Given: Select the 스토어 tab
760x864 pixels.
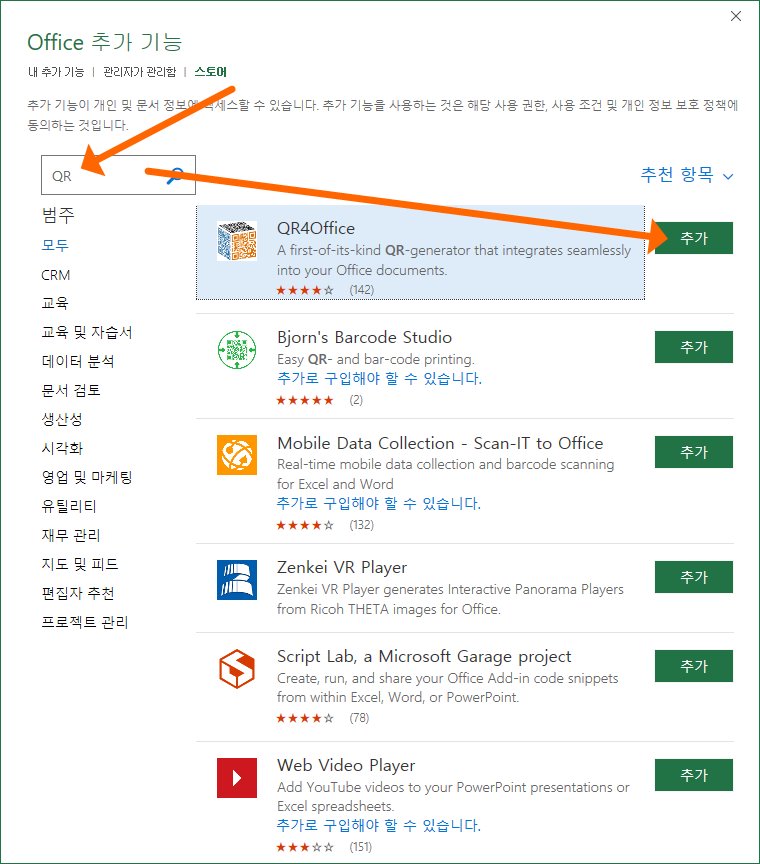Looking at the screenshot, I should point(211,72).
